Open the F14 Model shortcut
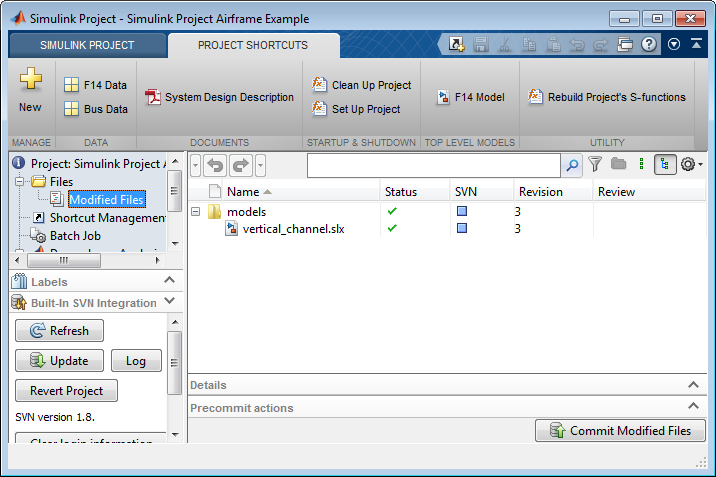This screenshot has width=716, height=477. 470,97
